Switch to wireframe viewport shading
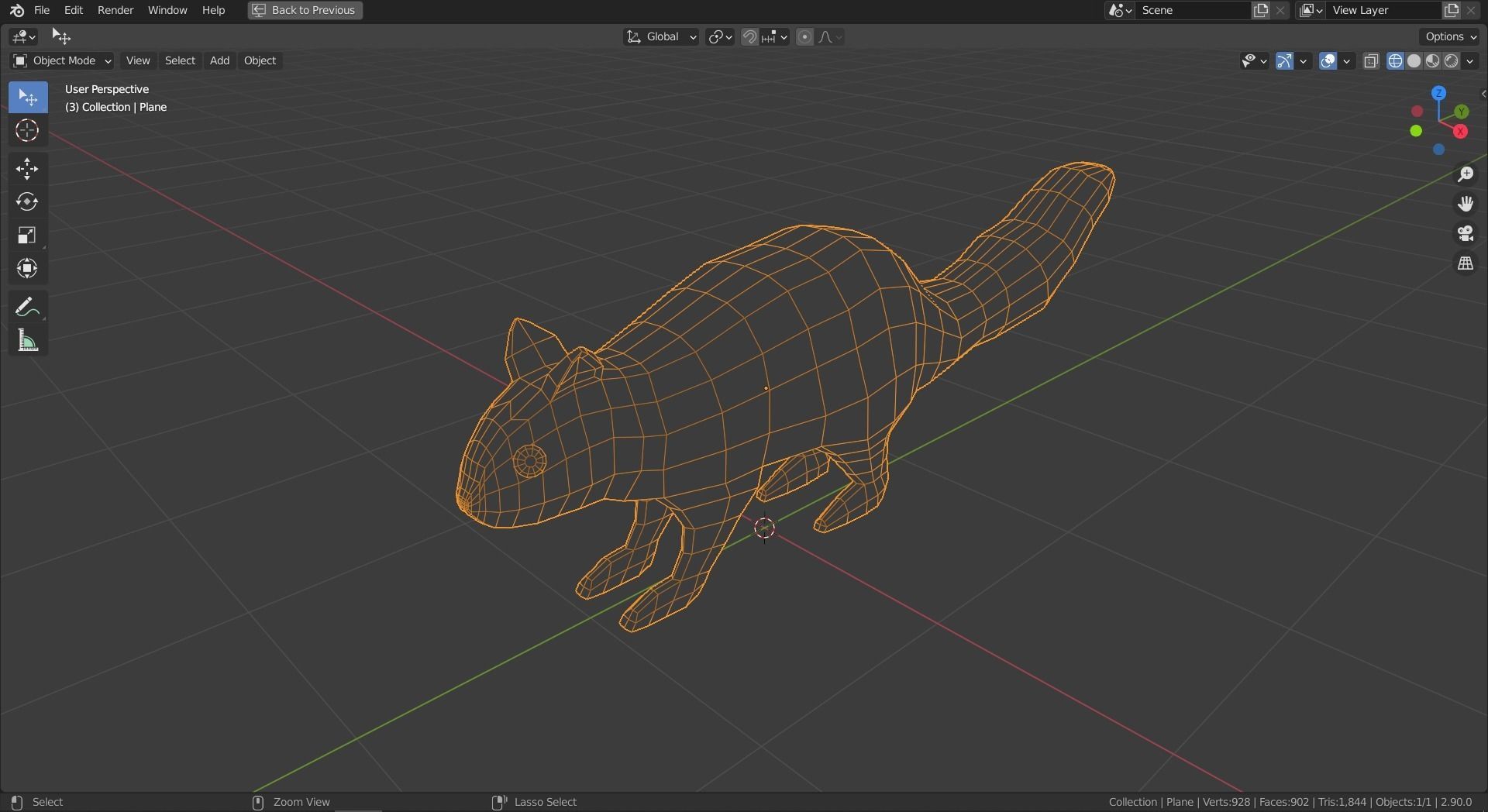The height and width of the screenshot is (812, 1488). pyautogui.click(x=1395, y=60)
